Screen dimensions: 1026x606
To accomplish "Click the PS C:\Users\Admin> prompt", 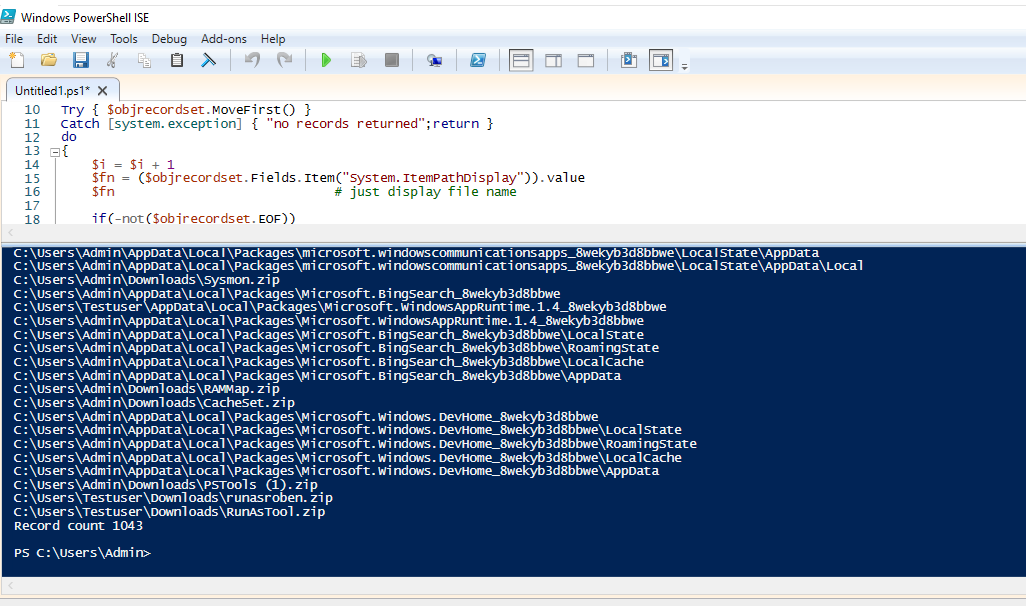I will pos(82,553).
